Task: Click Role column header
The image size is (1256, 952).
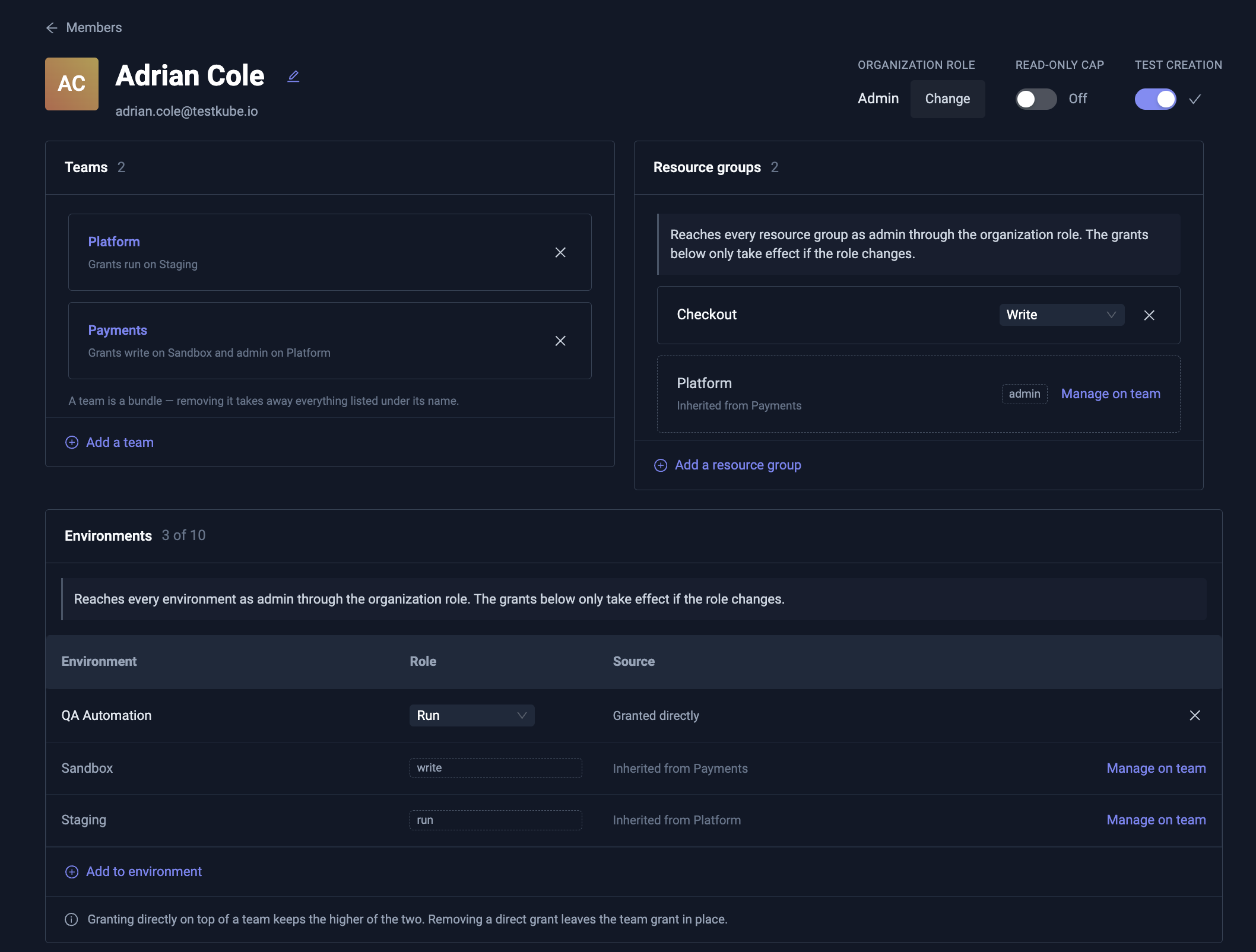Action: pos(423,661)
